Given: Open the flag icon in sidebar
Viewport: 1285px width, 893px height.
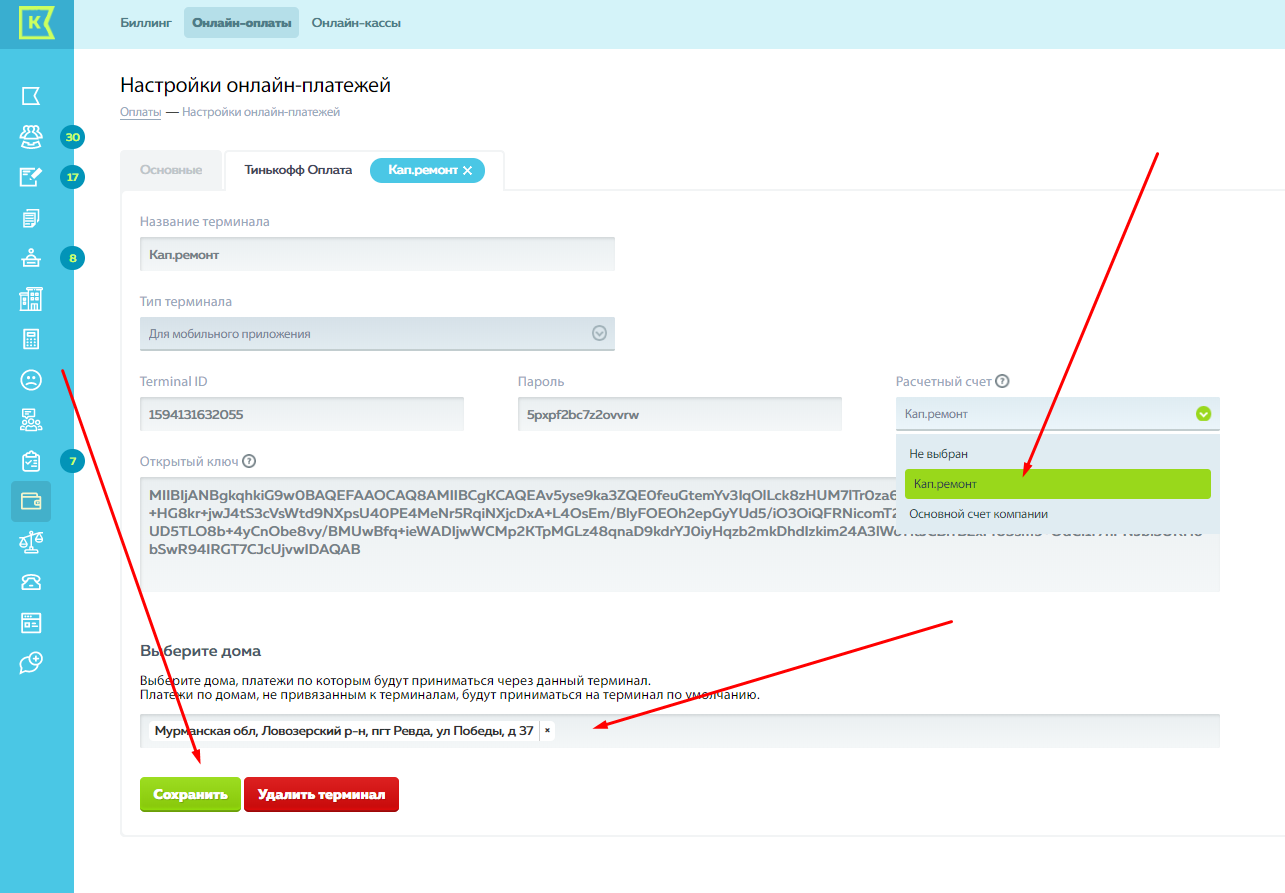Looking at the screenshot, I should coord(31,96).
